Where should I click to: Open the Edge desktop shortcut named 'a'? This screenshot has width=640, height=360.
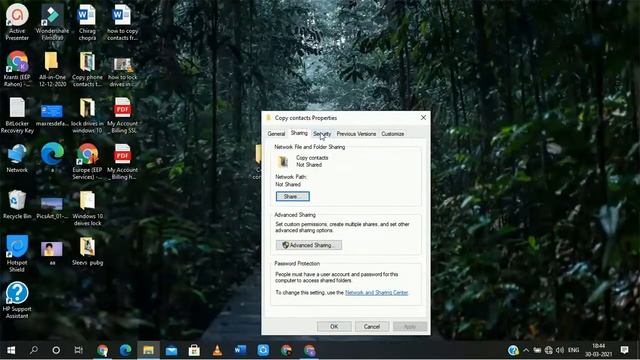[x=52, y=158]
